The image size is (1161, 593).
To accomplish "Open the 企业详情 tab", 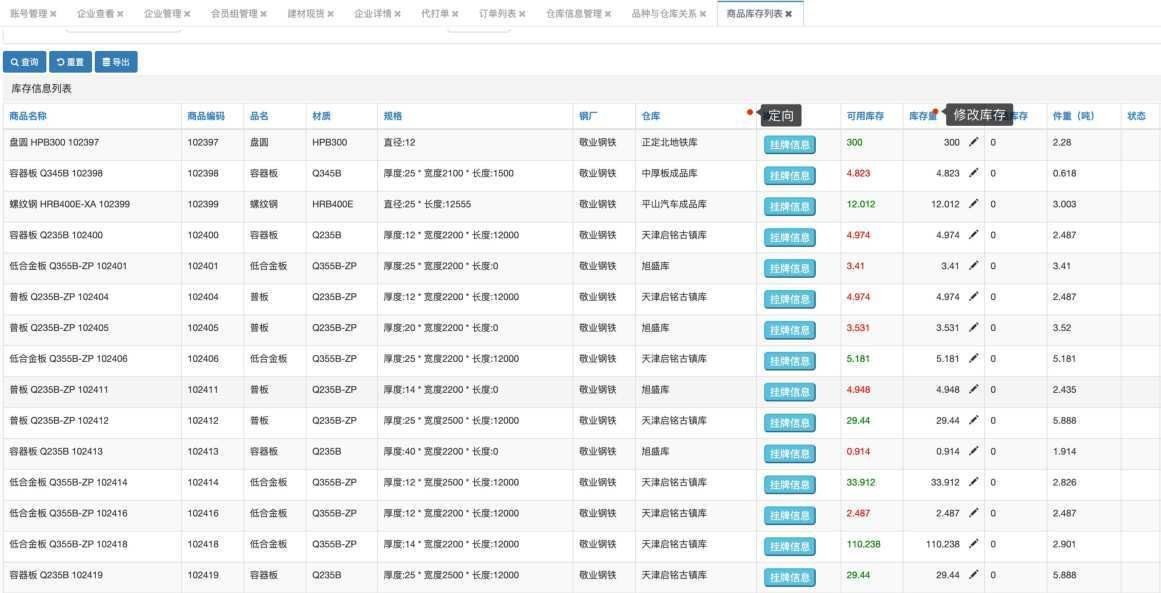I will click(x=372, y=14).
